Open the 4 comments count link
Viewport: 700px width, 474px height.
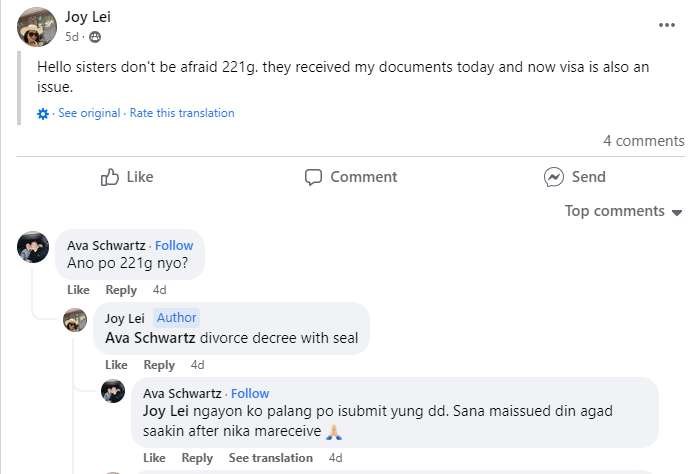click(643, 141)
